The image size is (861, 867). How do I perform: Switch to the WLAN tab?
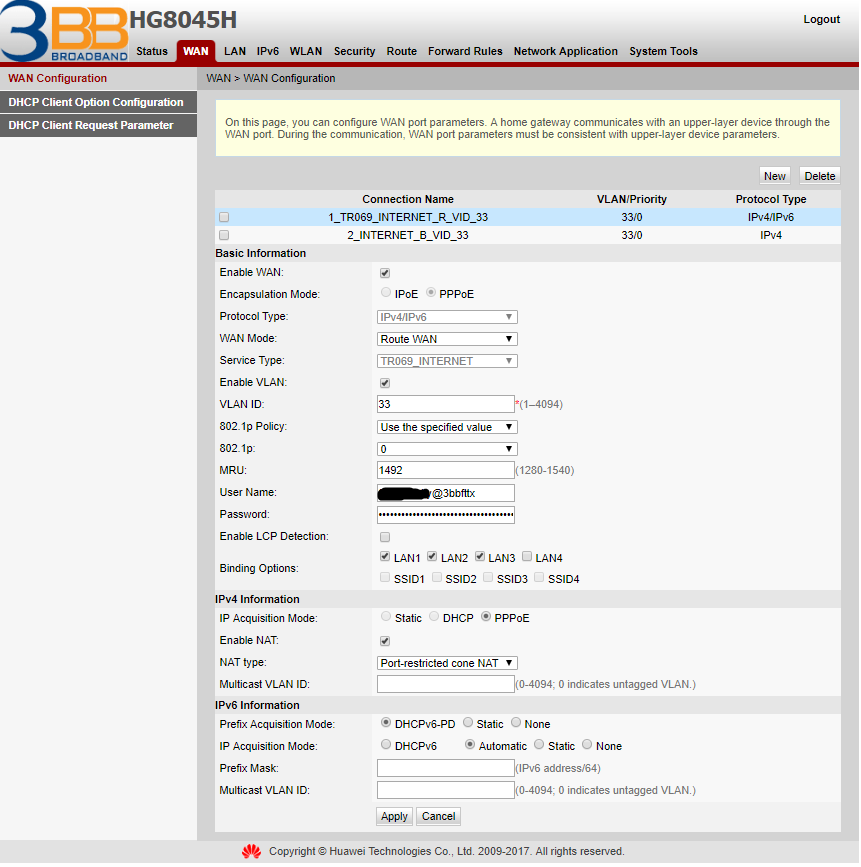click(x=306, y=51)
